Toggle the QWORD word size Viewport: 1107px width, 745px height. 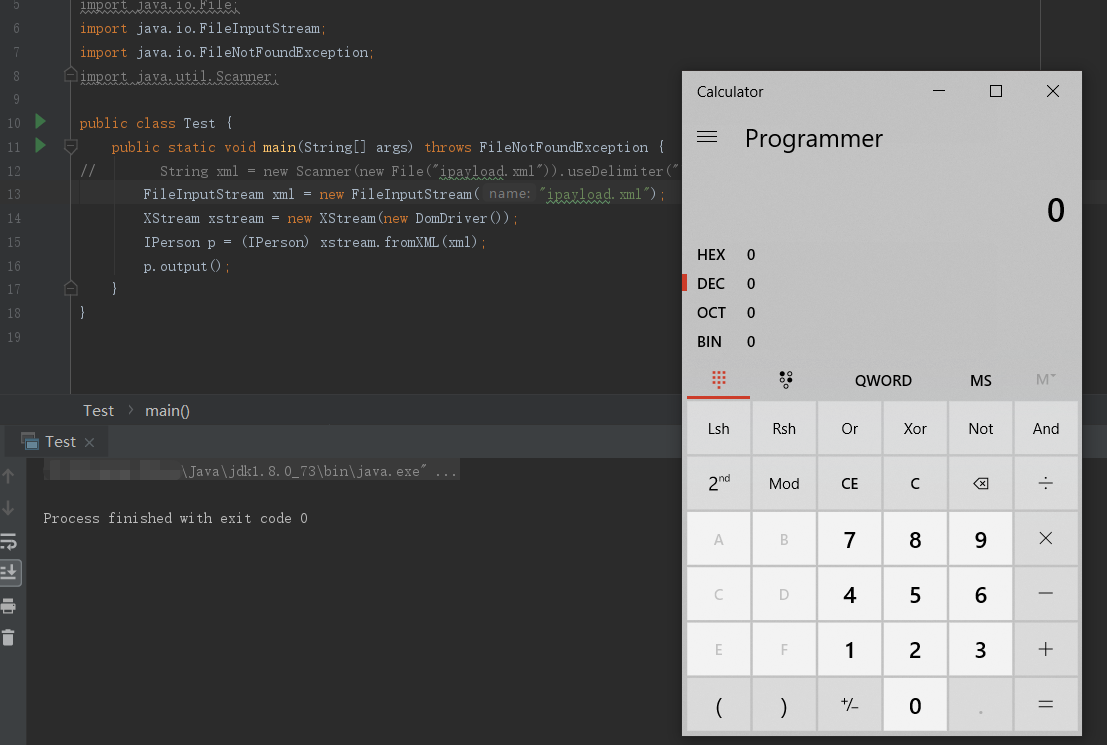click(883, 380)
